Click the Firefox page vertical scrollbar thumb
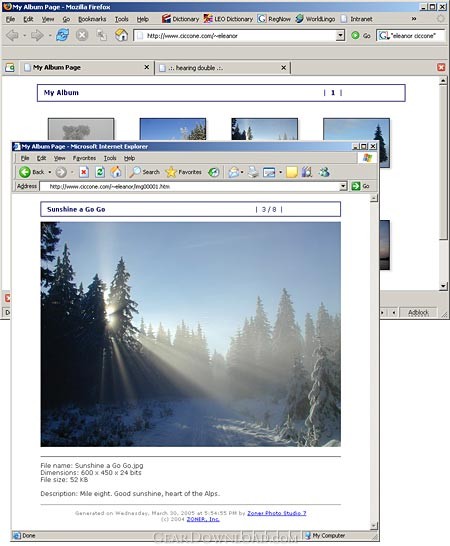Screen dimensions: 450x546 pyautogui.click(x=443, y=163)
